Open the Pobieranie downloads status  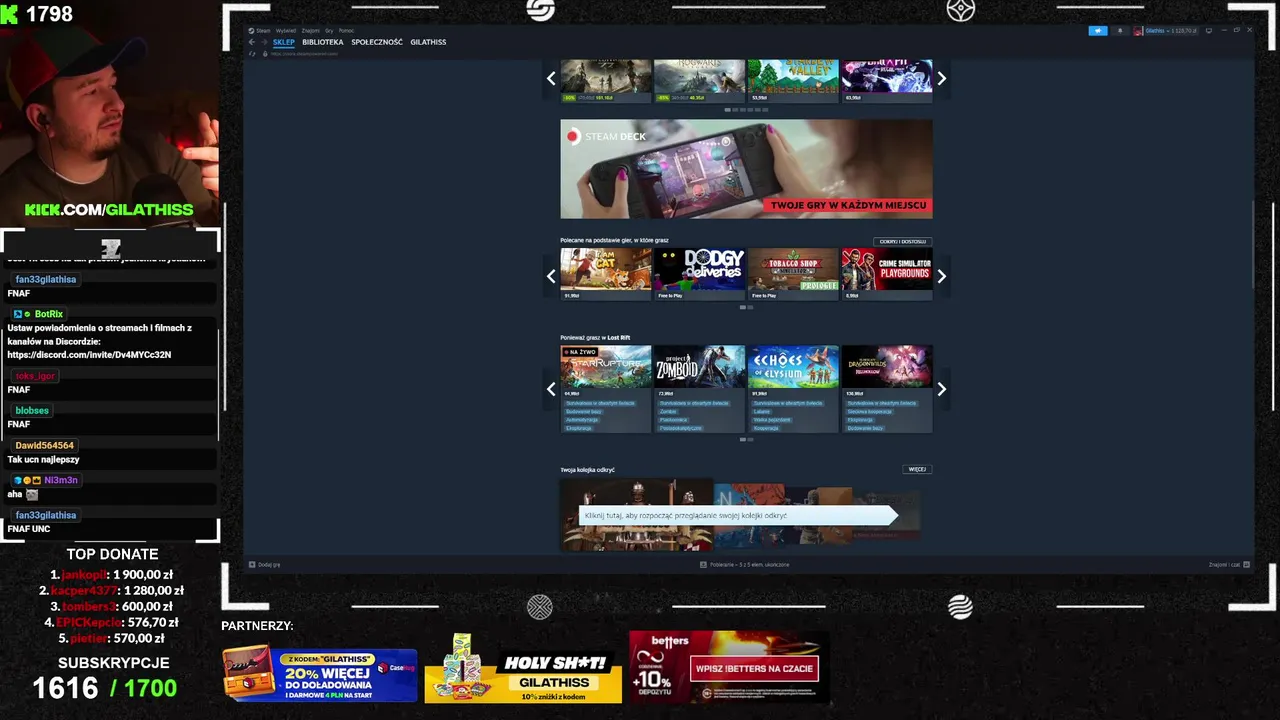(x=745, y=564)
